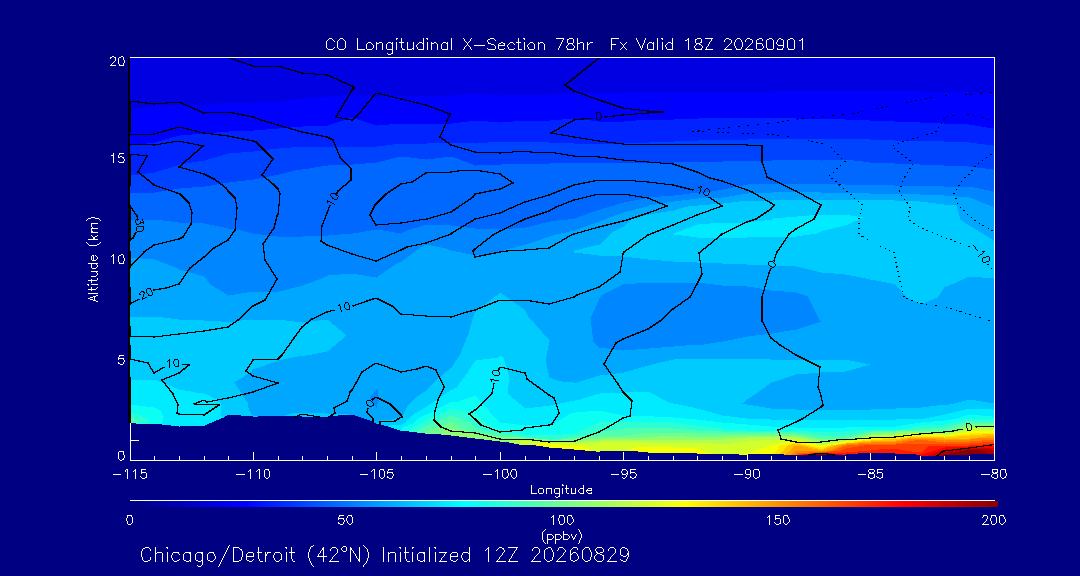This screenshot has width=1080, height=576.
Task: Click the Valid 18Z 20260901 text in the title
Action: [x=723, y=45]
